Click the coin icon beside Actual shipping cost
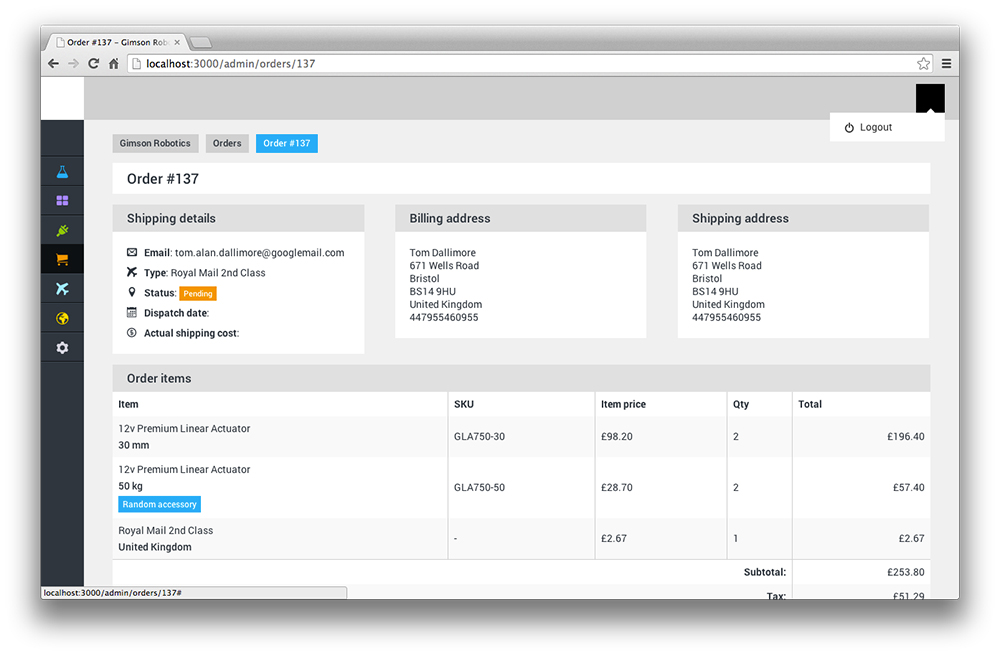1000x656 pixels. (131, 332)
